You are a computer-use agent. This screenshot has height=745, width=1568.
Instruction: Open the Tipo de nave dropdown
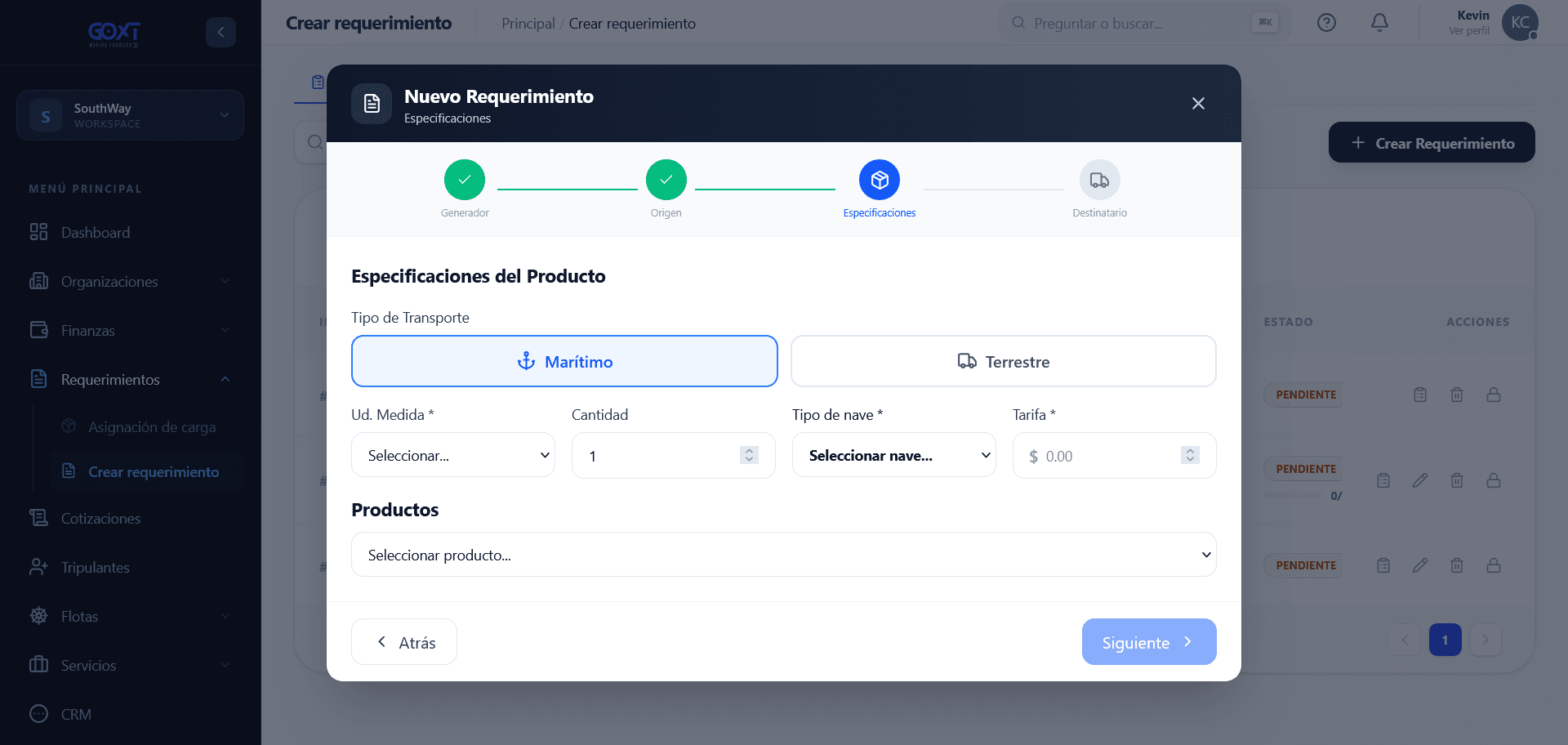[x=894, y=455]
